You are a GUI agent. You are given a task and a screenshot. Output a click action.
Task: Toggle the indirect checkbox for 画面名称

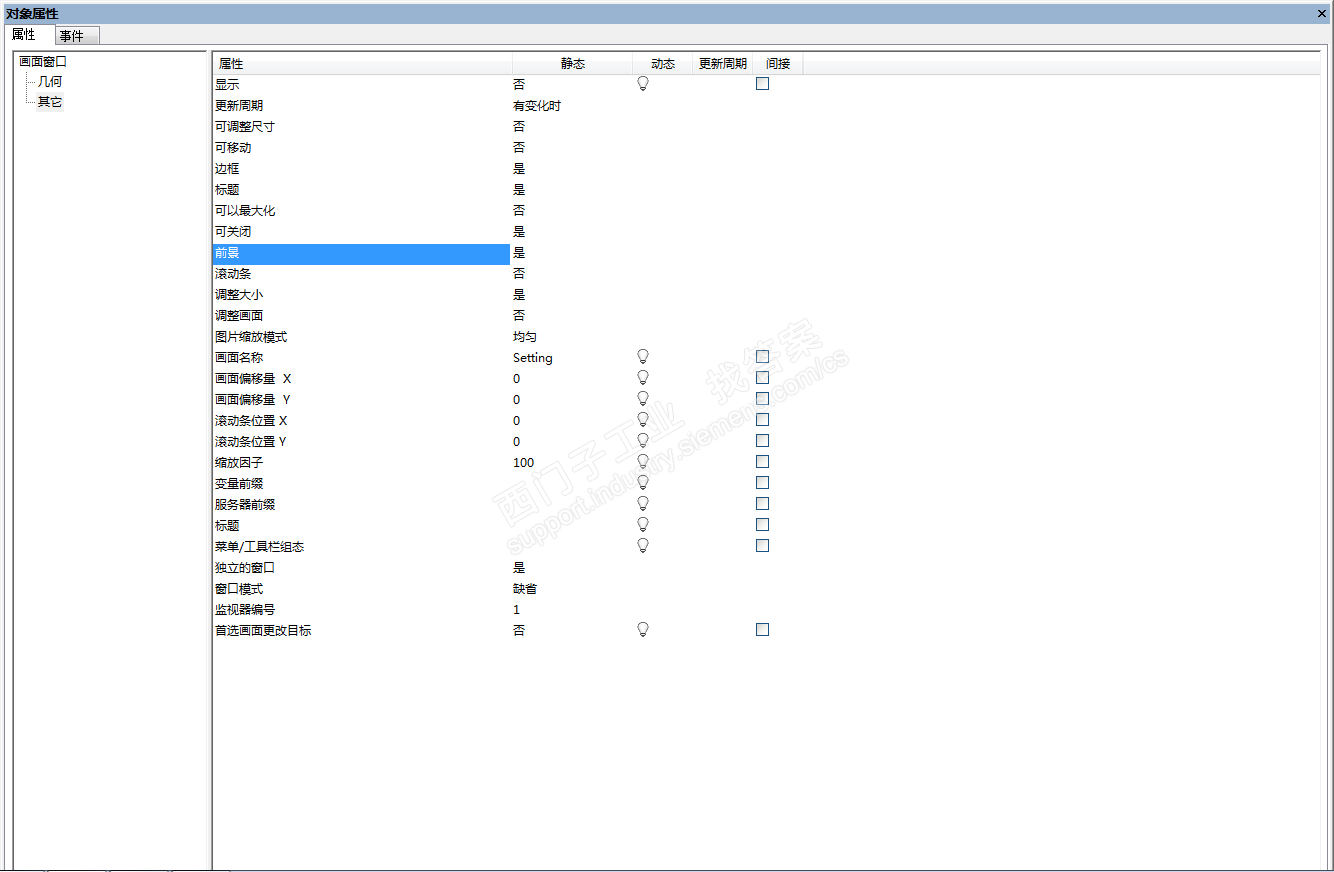[x=762, y=357]
